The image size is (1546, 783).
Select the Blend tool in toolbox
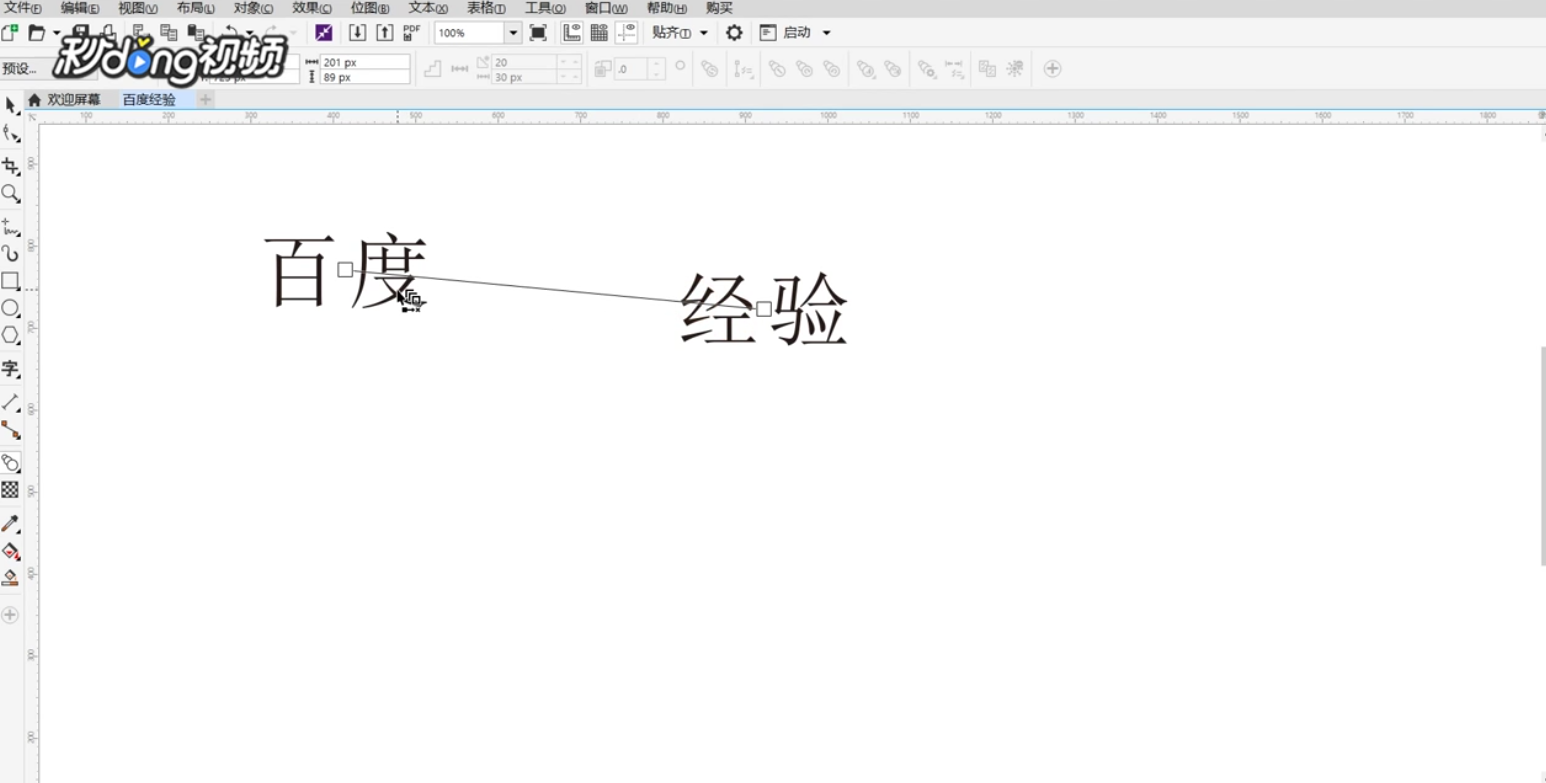[x=10, y=462]
